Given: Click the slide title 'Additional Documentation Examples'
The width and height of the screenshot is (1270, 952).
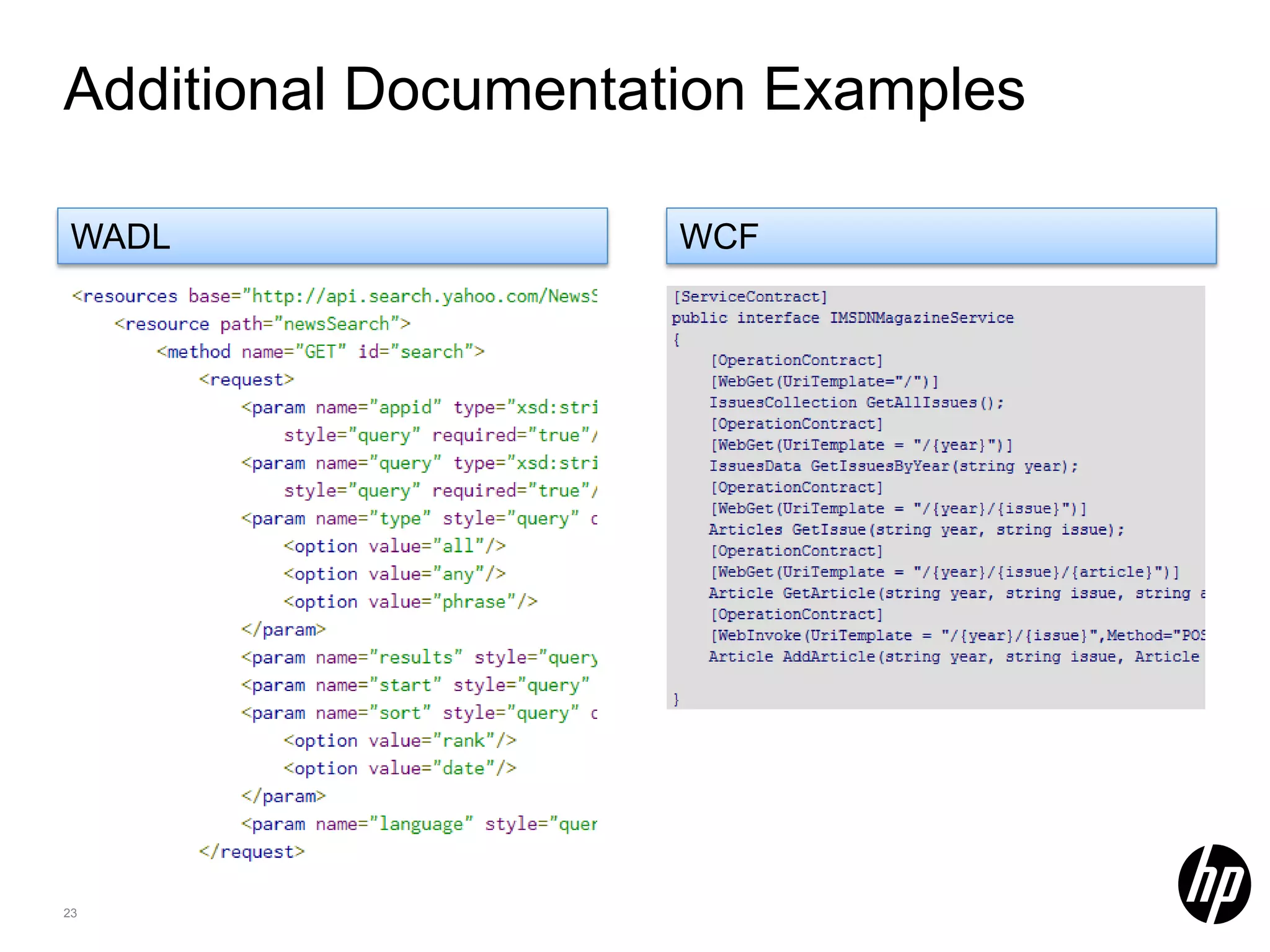Looking at the screenshot, I should pos(544,90).
